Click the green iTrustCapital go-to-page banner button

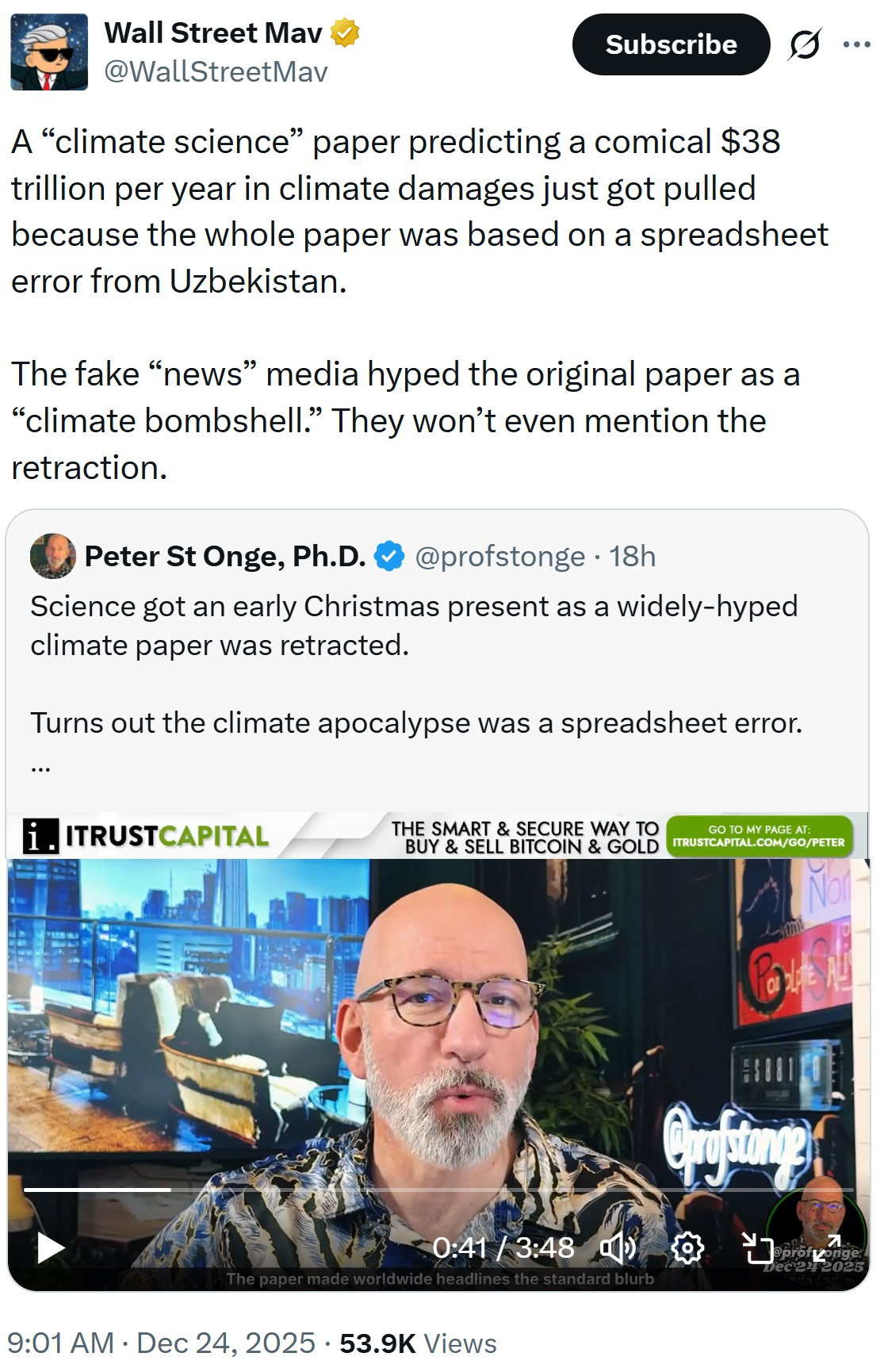759,836
